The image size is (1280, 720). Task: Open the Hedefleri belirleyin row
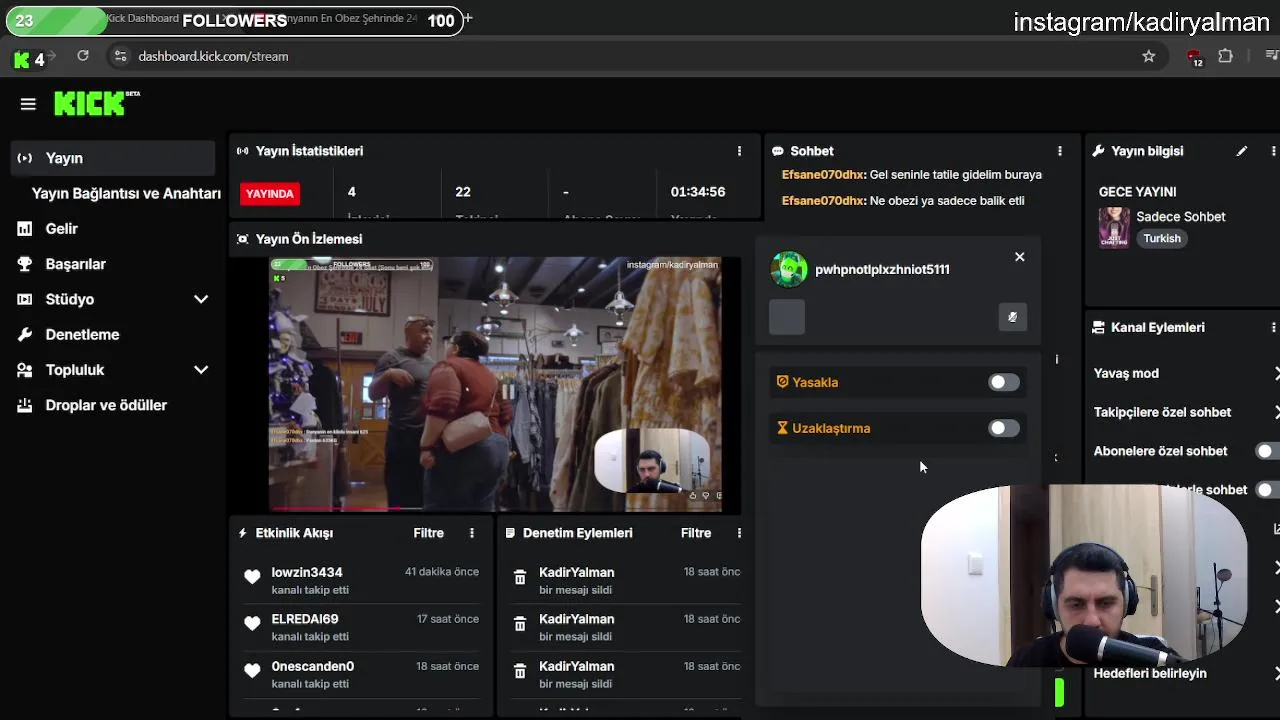pos(1185,673)
